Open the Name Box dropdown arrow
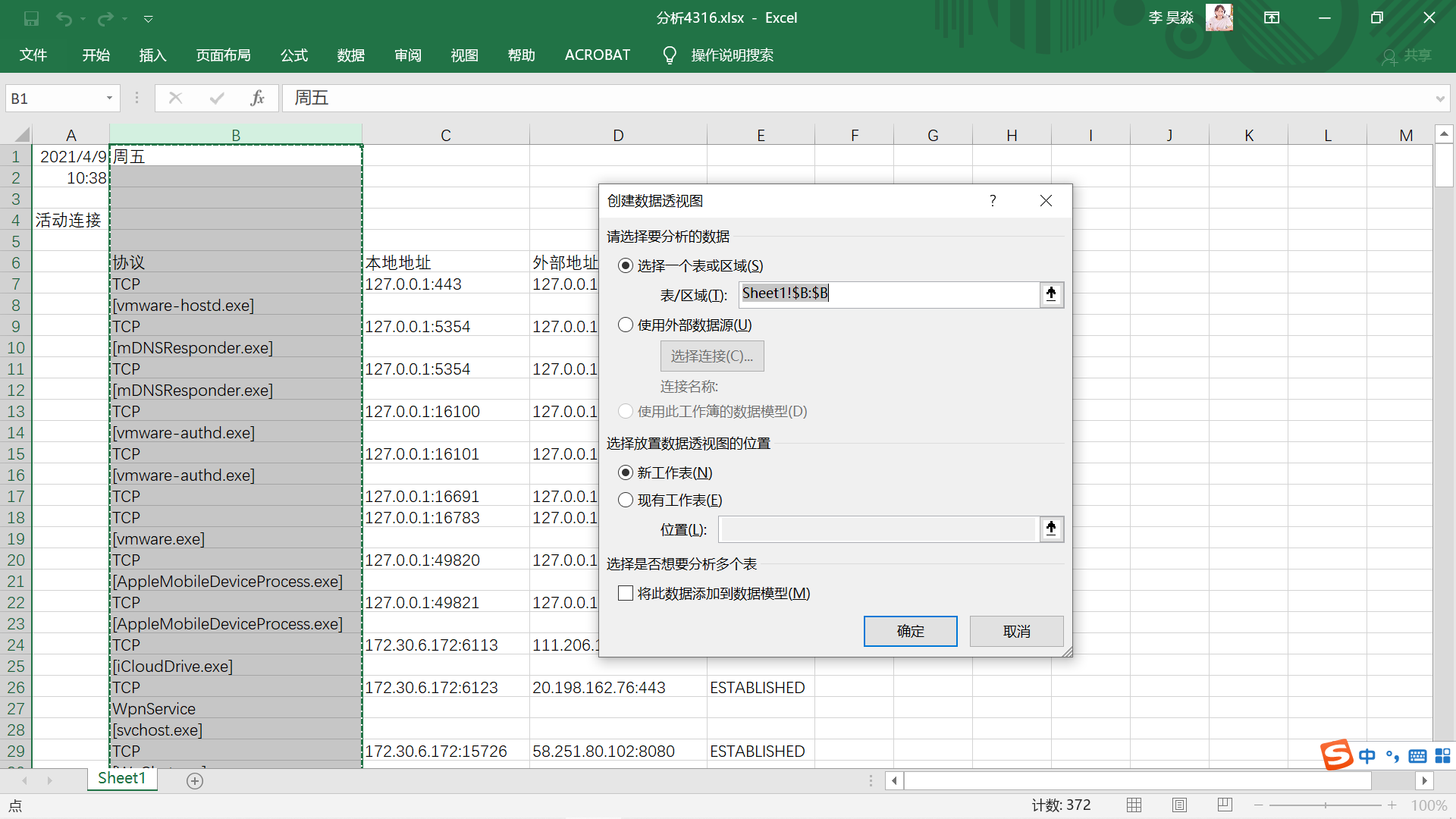The height and width of the screenshot is (819, 1456). pos(109,99)
